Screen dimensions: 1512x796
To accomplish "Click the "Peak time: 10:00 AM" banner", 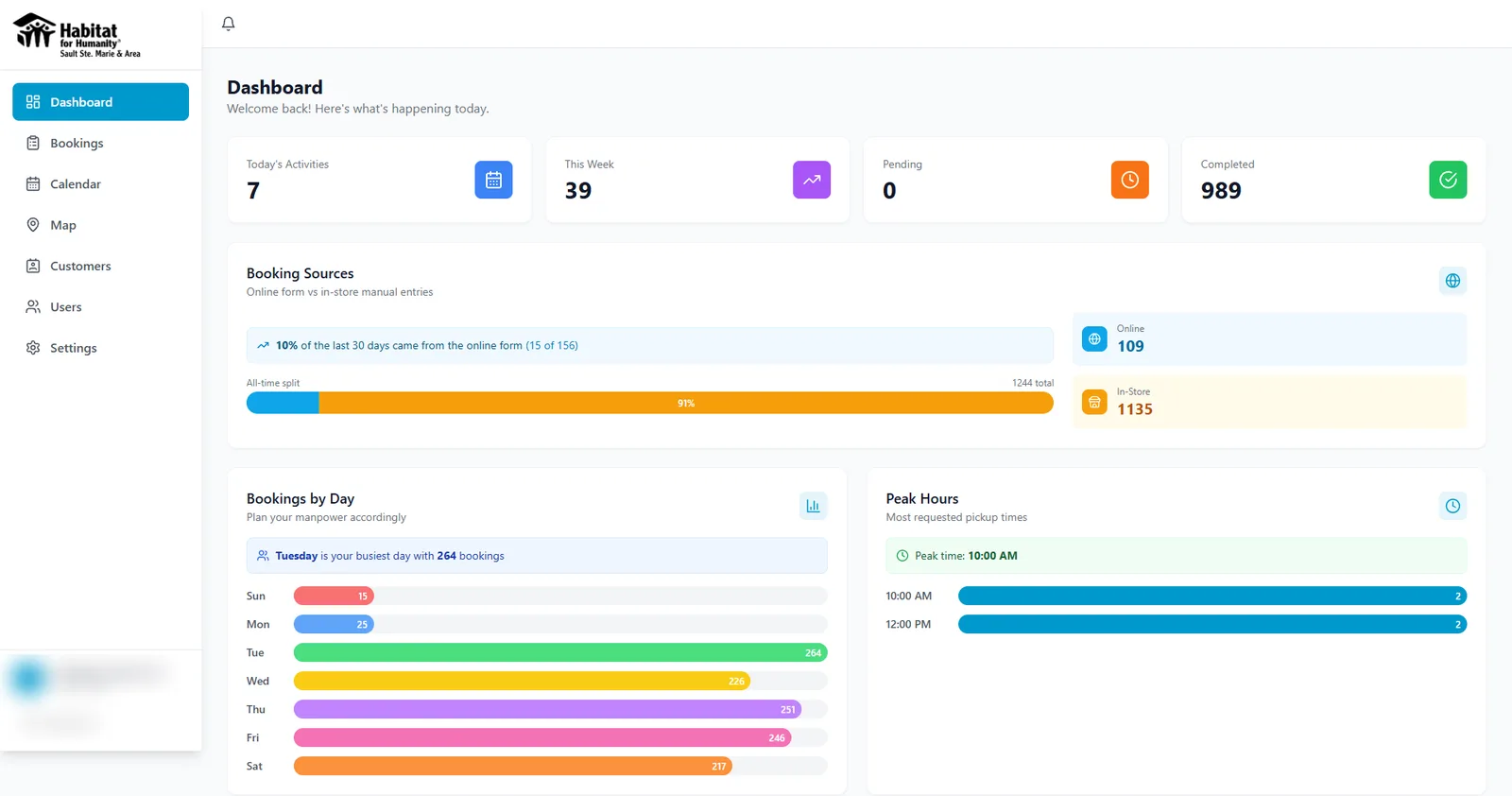I will pyautogui.click(x=1176, y=556).
